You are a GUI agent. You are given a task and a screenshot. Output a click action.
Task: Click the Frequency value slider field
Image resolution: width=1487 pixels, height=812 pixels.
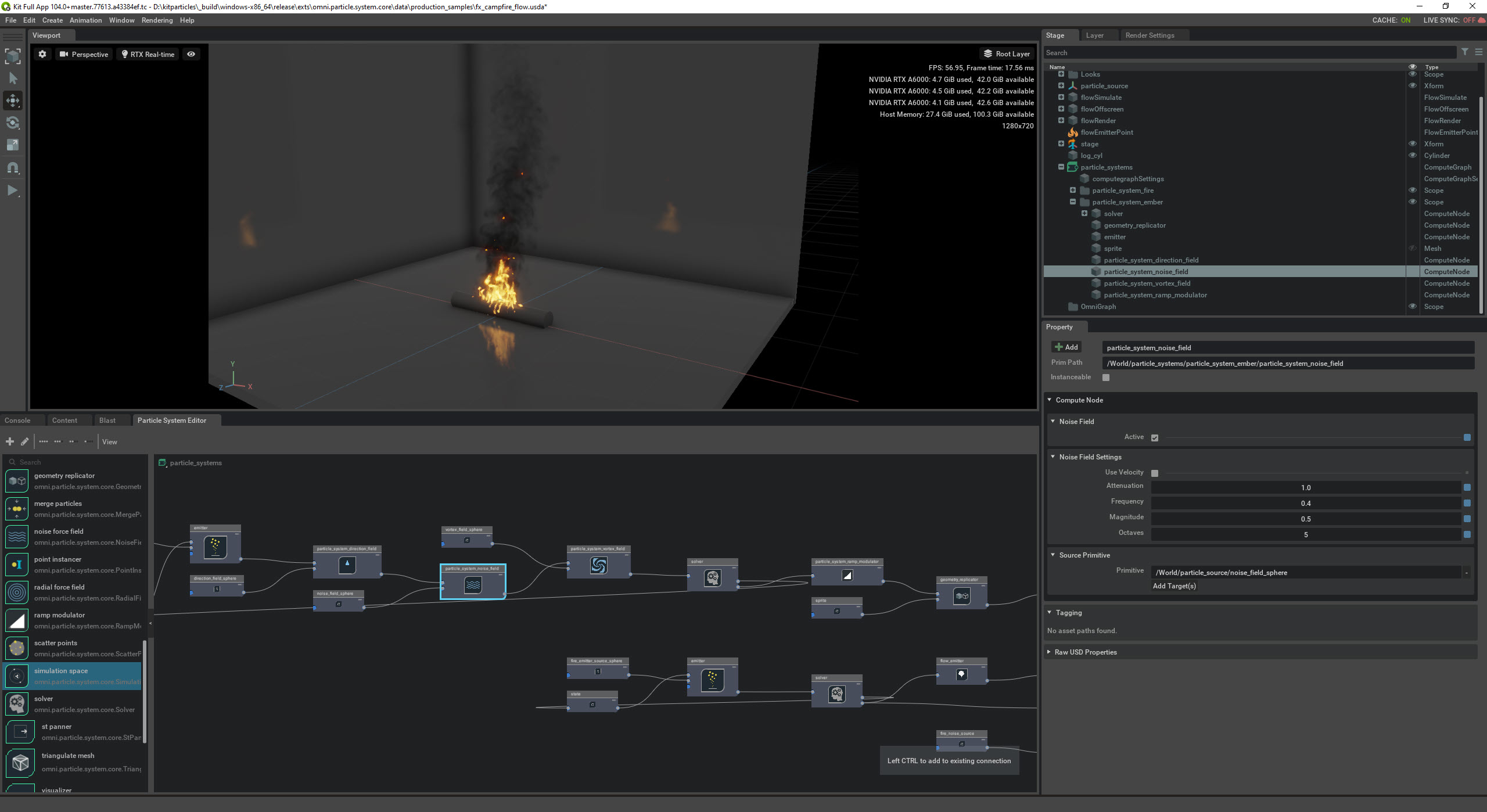tap(1305, 504)
